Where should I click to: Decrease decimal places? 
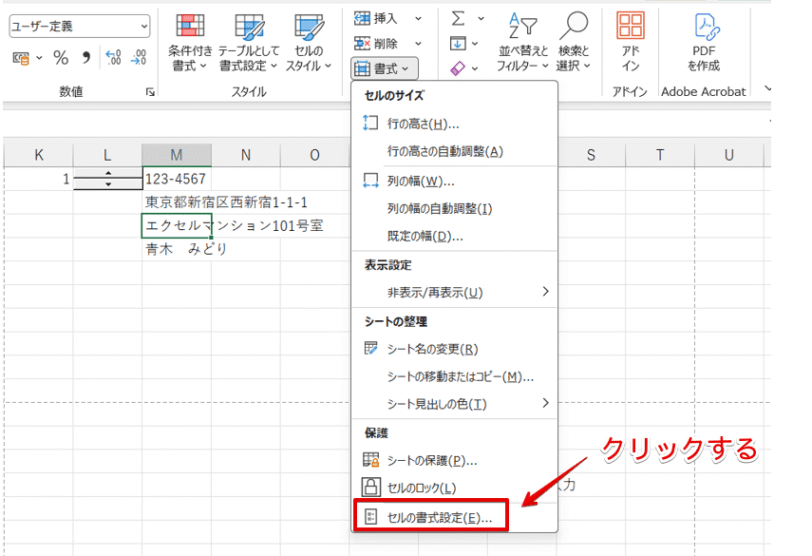pos(138,57)
